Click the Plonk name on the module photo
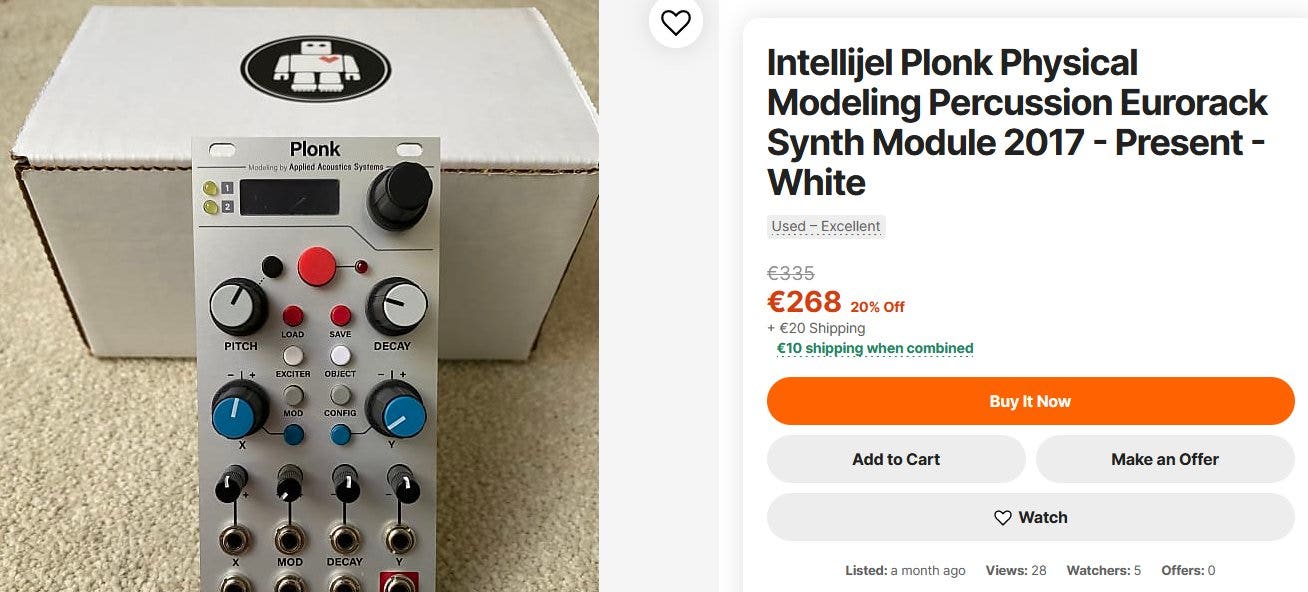Image resolution: width=1308 pixels, height=592 pixels. point(315,151)
